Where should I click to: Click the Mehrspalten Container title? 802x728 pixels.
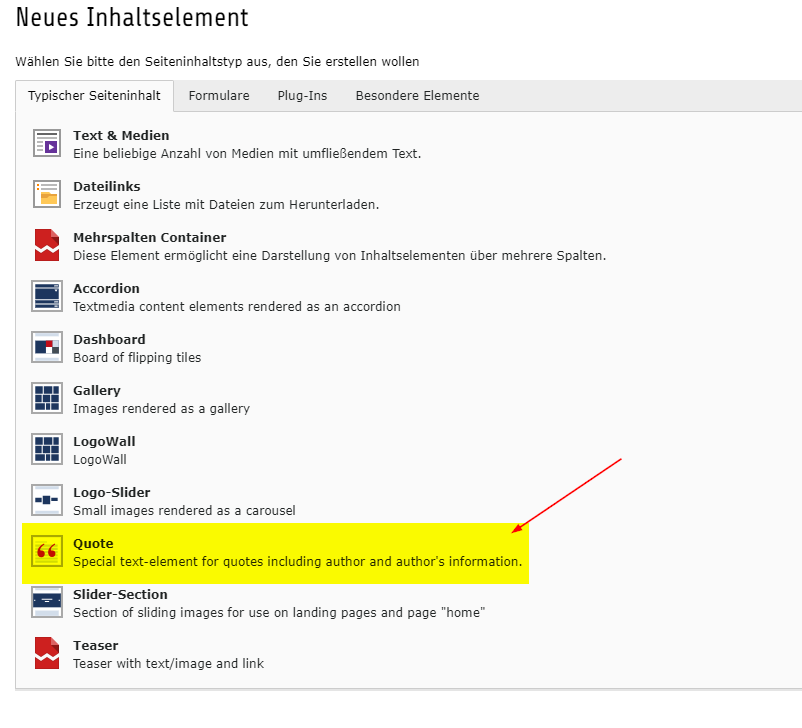[x=149, y=238]
